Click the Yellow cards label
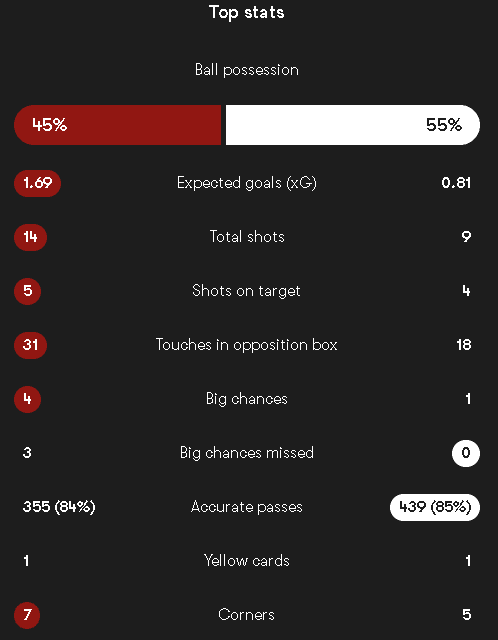Viewport: 498px width, 640px height. pos(247,561)
